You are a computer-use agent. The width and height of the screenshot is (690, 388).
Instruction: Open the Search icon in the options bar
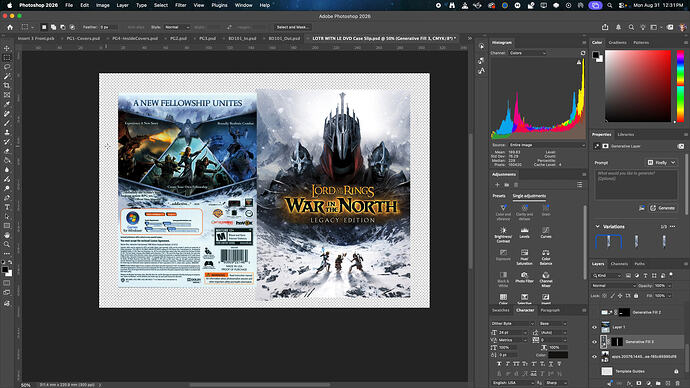coord(631,27)
